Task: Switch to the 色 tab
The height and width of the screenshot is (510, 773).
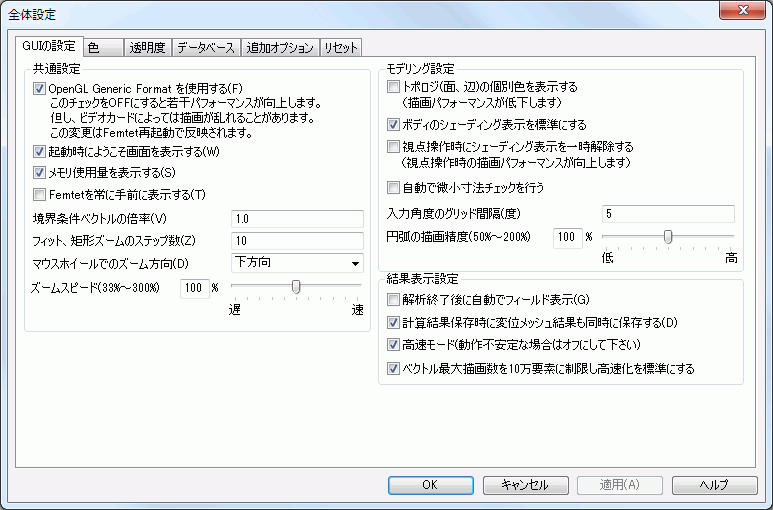Action: coord(94,48)
